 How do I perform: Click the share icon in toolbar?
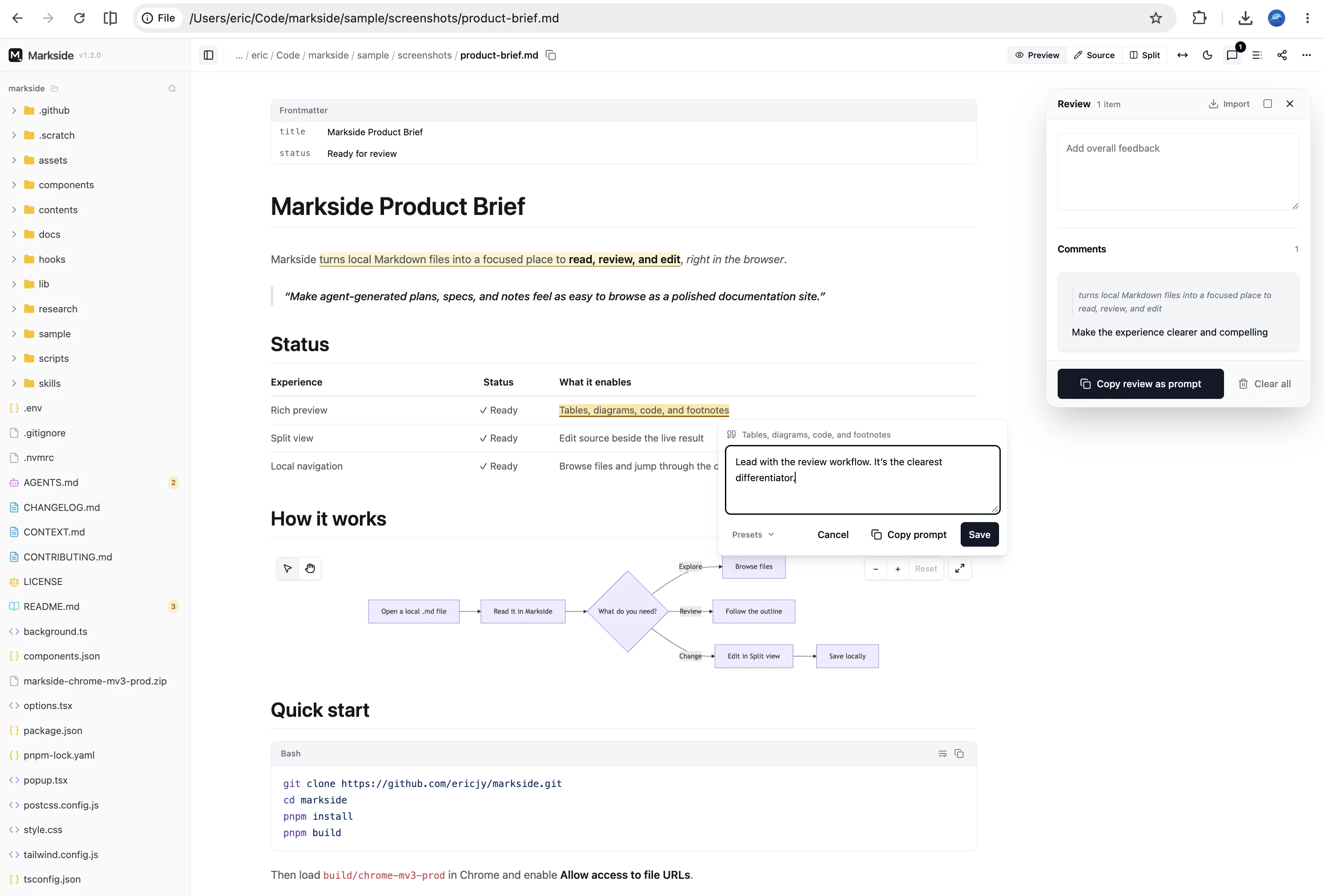tap(1282, 55)
